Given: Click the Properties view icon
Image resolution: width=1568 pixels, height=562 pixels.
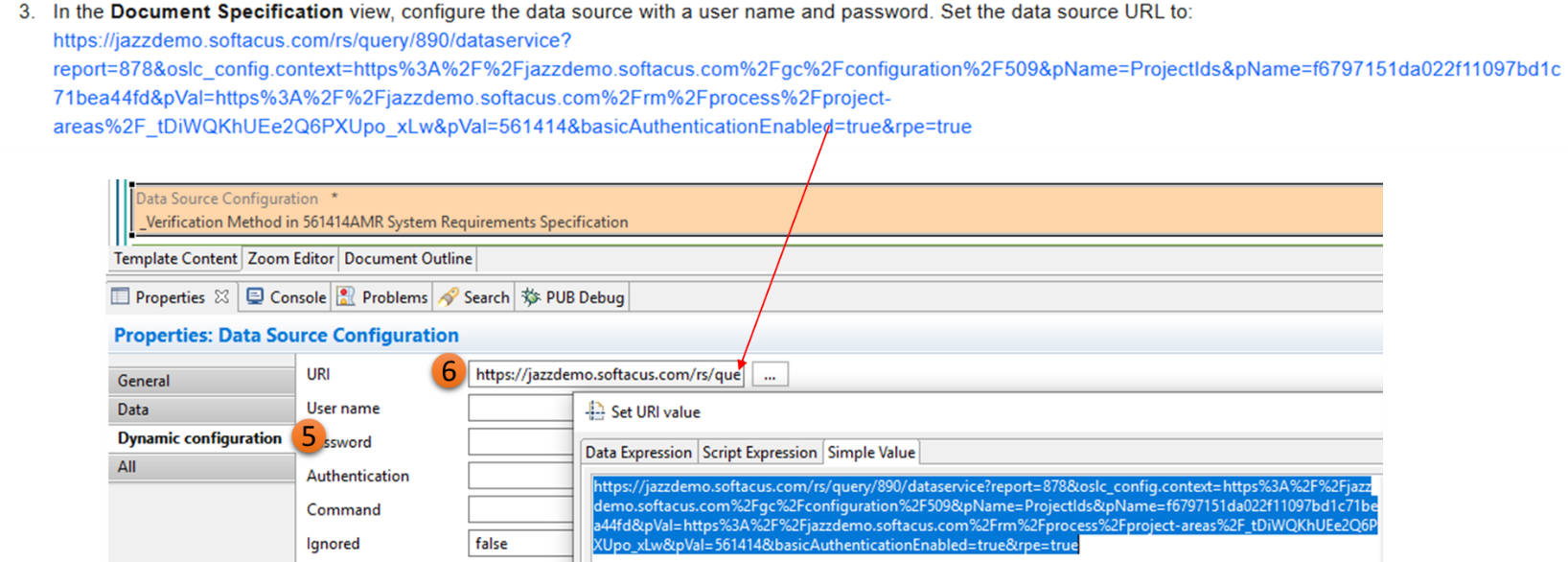Looking at the screenshot, I should pos(120,296).
